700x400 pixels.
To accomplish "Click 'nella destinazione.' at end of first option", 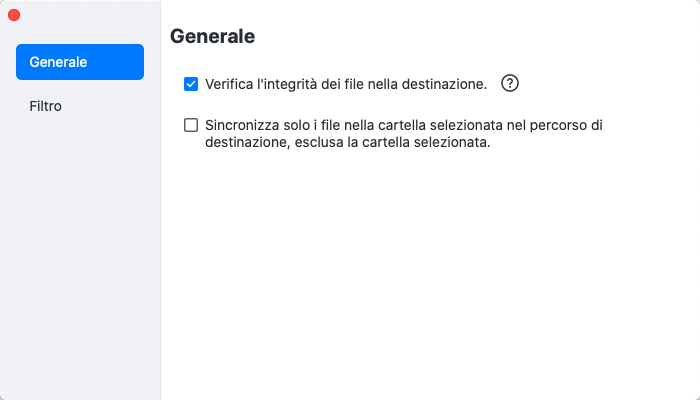I will click(435, 84).
